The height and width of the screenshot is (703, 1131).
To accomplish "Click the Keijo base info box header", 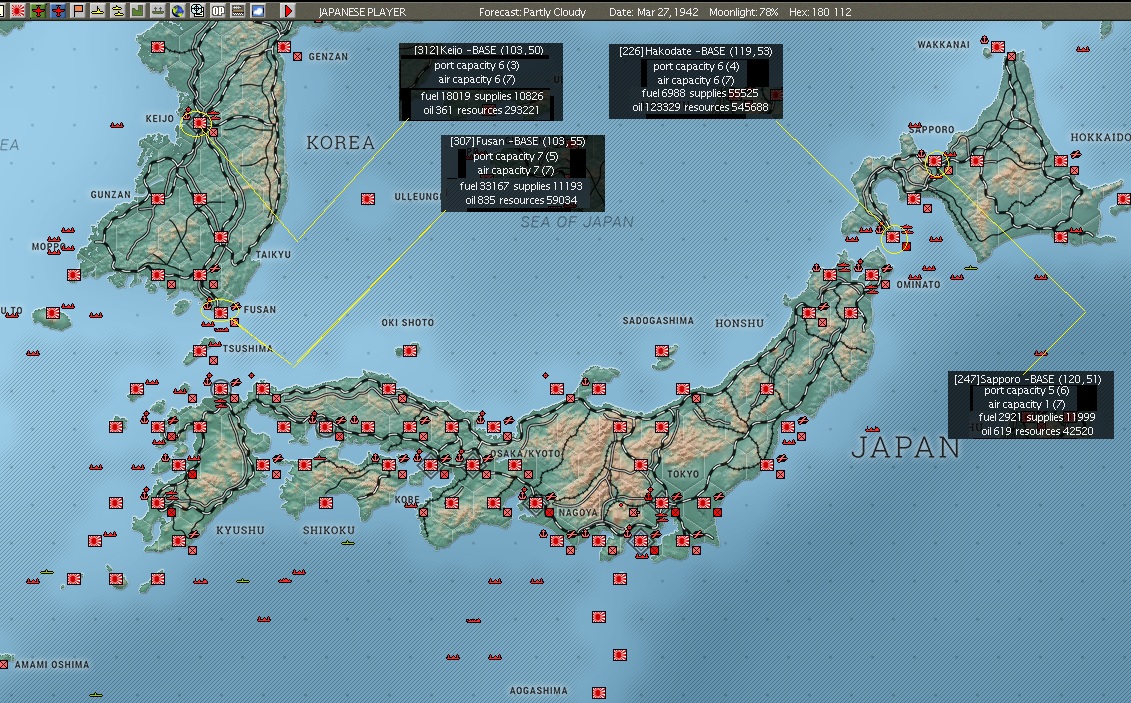I will pyautogui.click(x=479, y=50).
